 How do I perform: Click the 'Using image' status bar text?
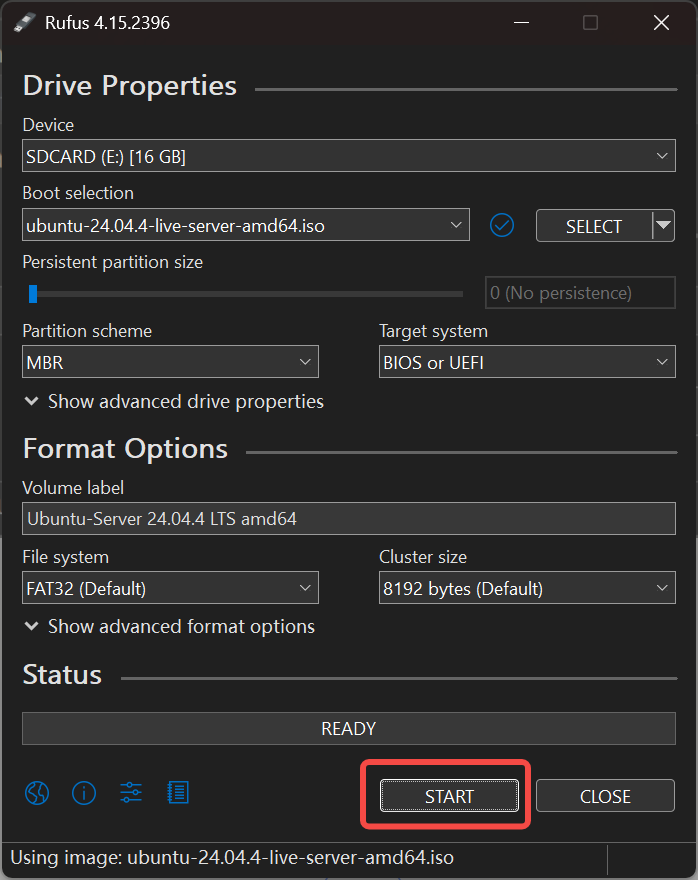tap(232, 858)
